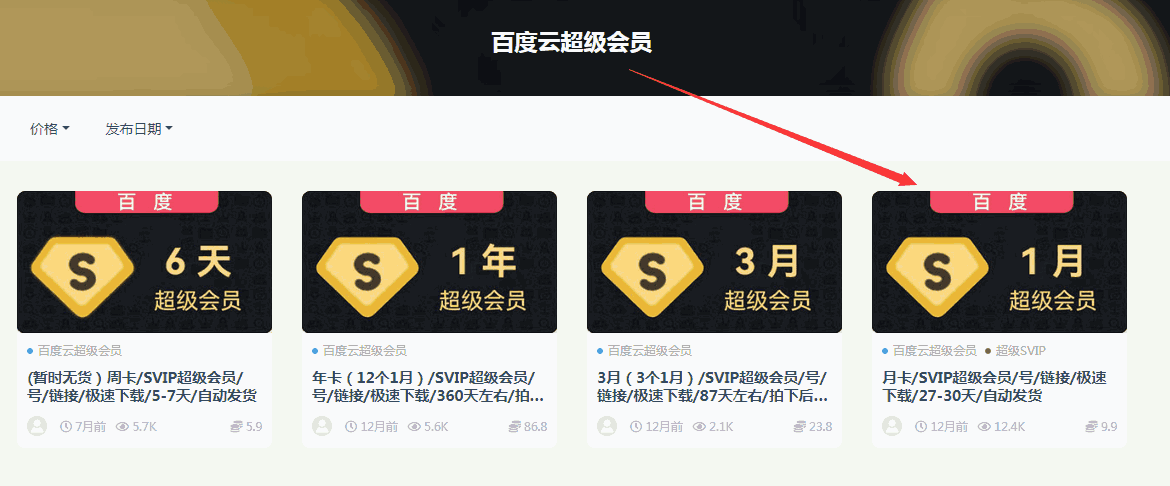Open the 1年 超级会员 thumbnail
Screen dimensions: 1170x486
coord(430,262)
